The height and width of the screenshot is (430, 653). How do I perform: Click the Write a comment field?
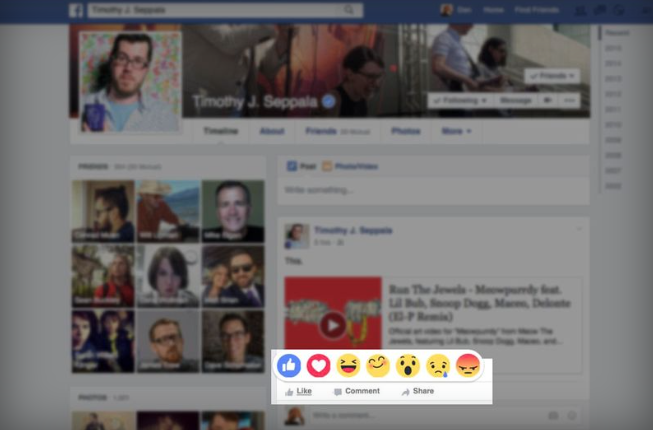[427, 415]
